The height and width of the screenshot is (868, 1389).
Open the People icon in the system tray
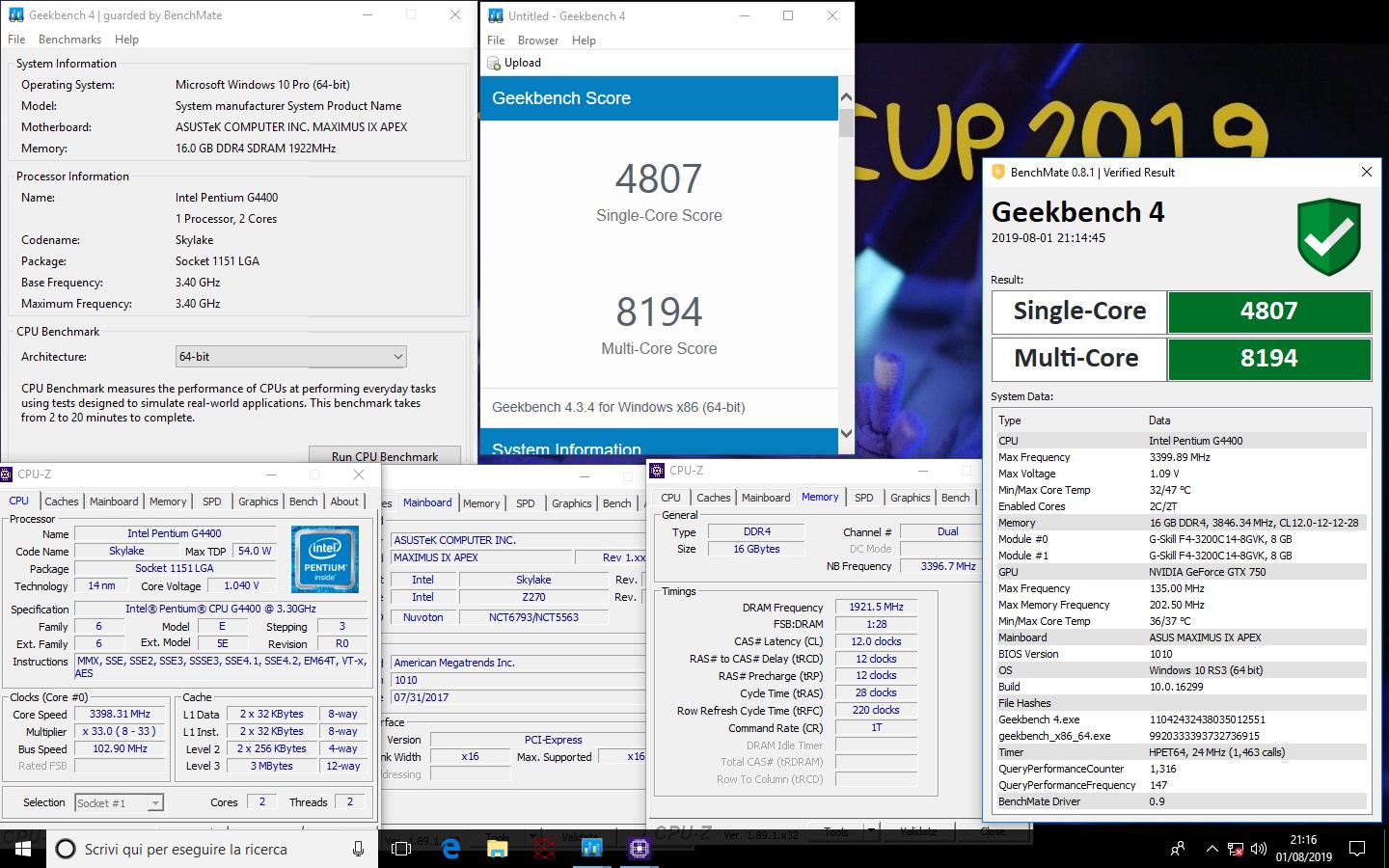1178,850
